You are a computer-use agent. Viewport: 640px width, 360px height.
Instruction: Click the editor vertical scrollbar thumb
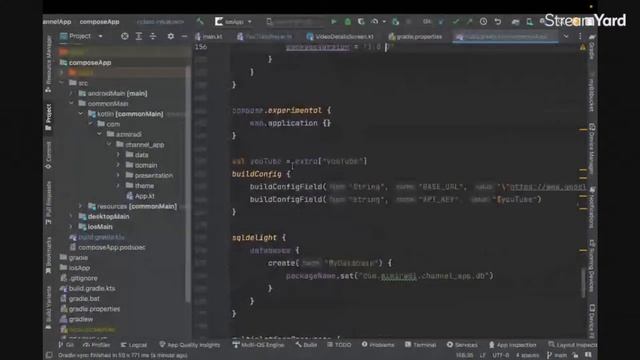584,282
